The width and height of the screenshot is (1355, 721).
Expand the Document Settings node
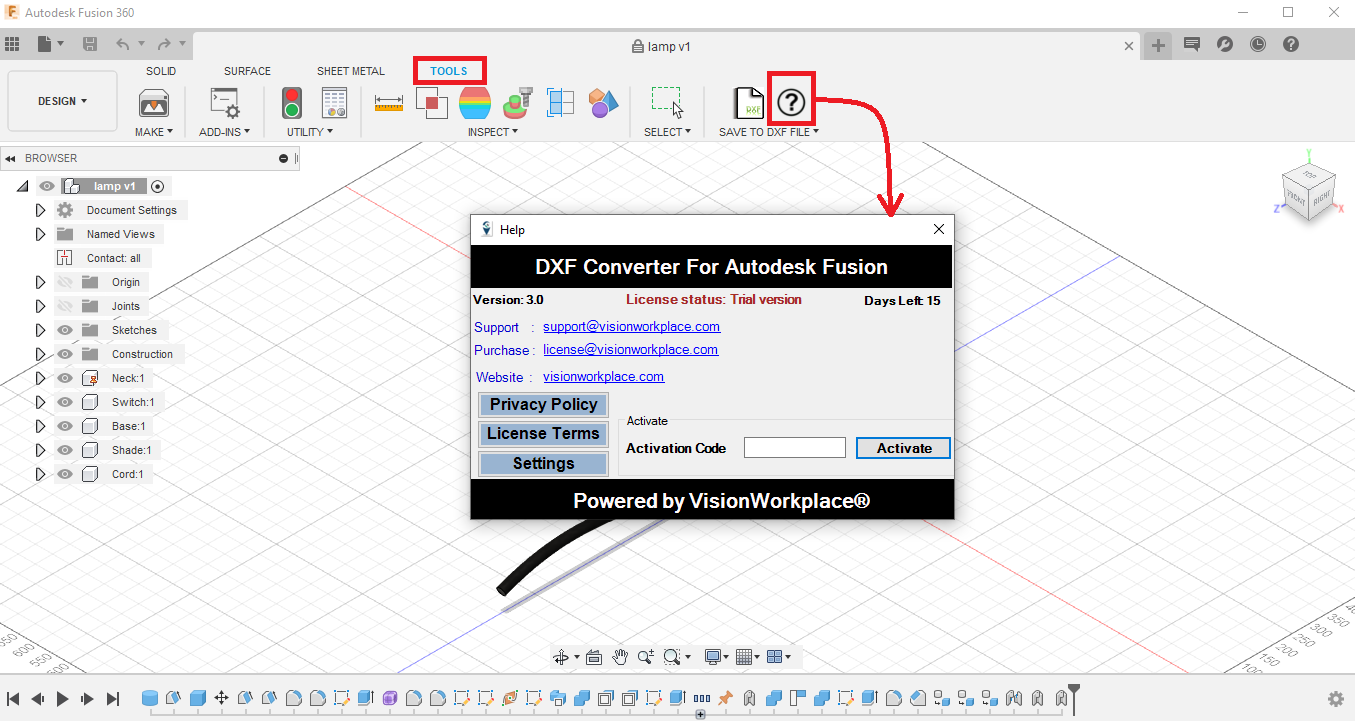[x=41, y=210]
